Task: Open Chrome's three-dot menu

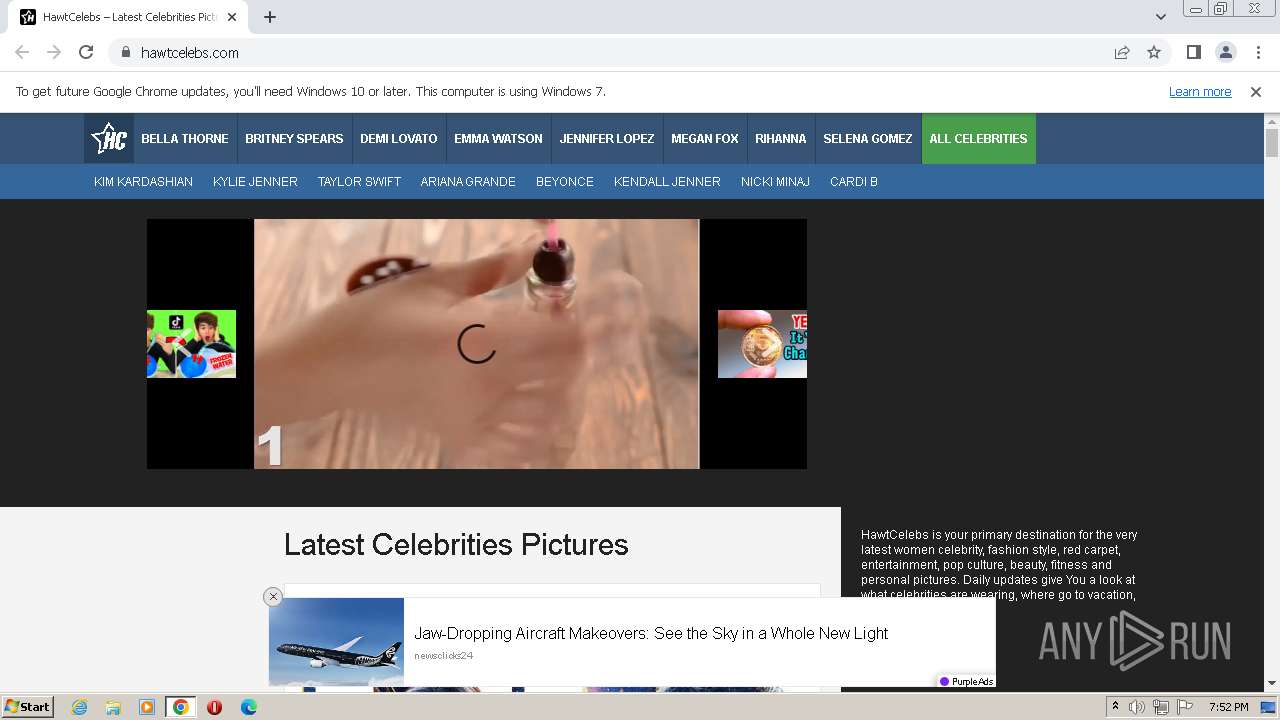Action: click(1256, 52)
